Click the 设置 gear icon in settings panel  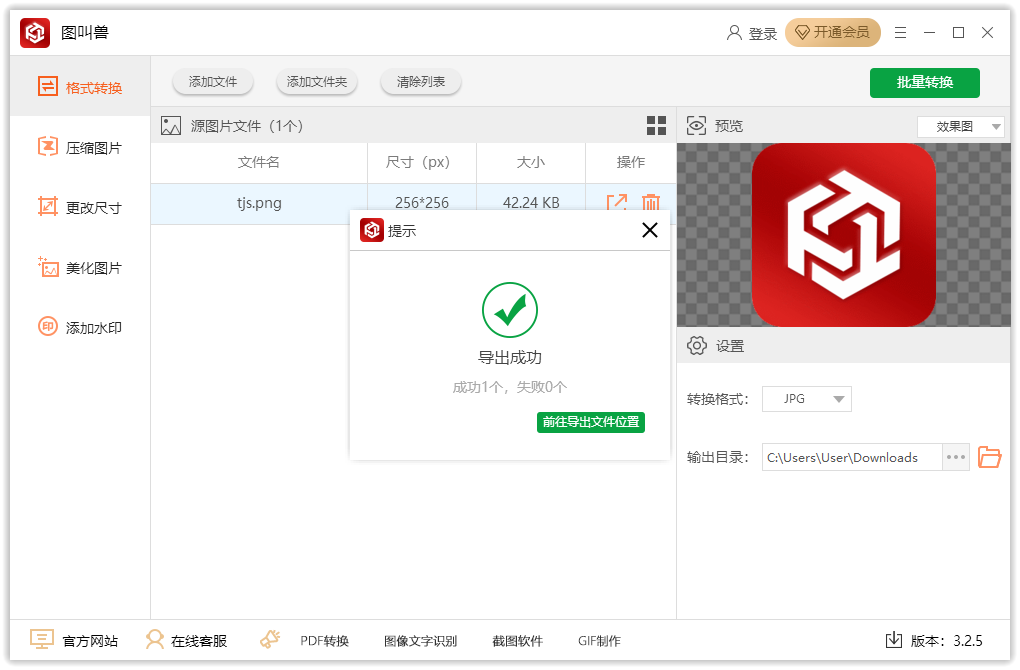[697, 345]
